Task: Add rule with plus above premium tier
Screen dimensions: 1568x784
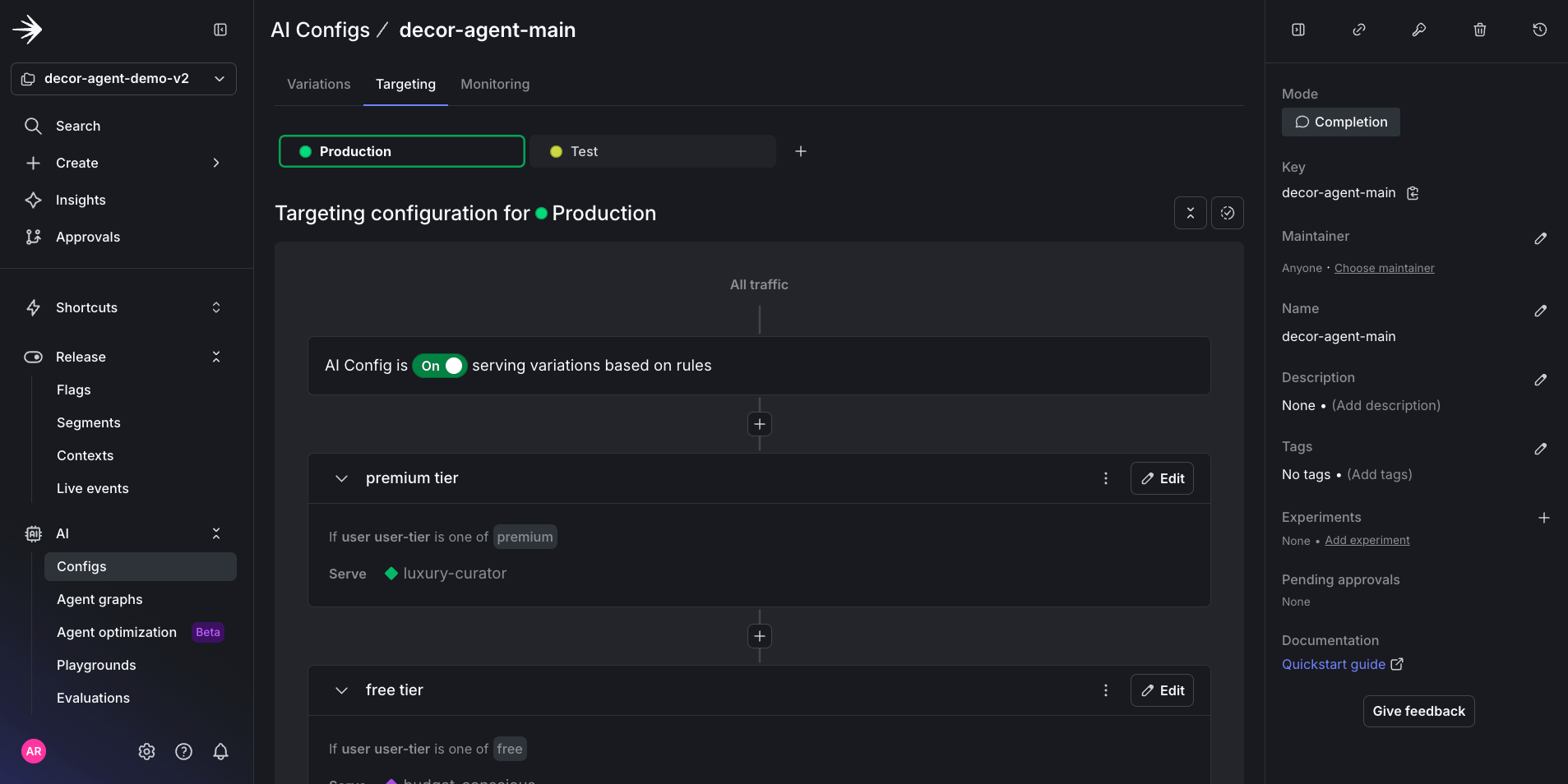Action: click(760, 424)
